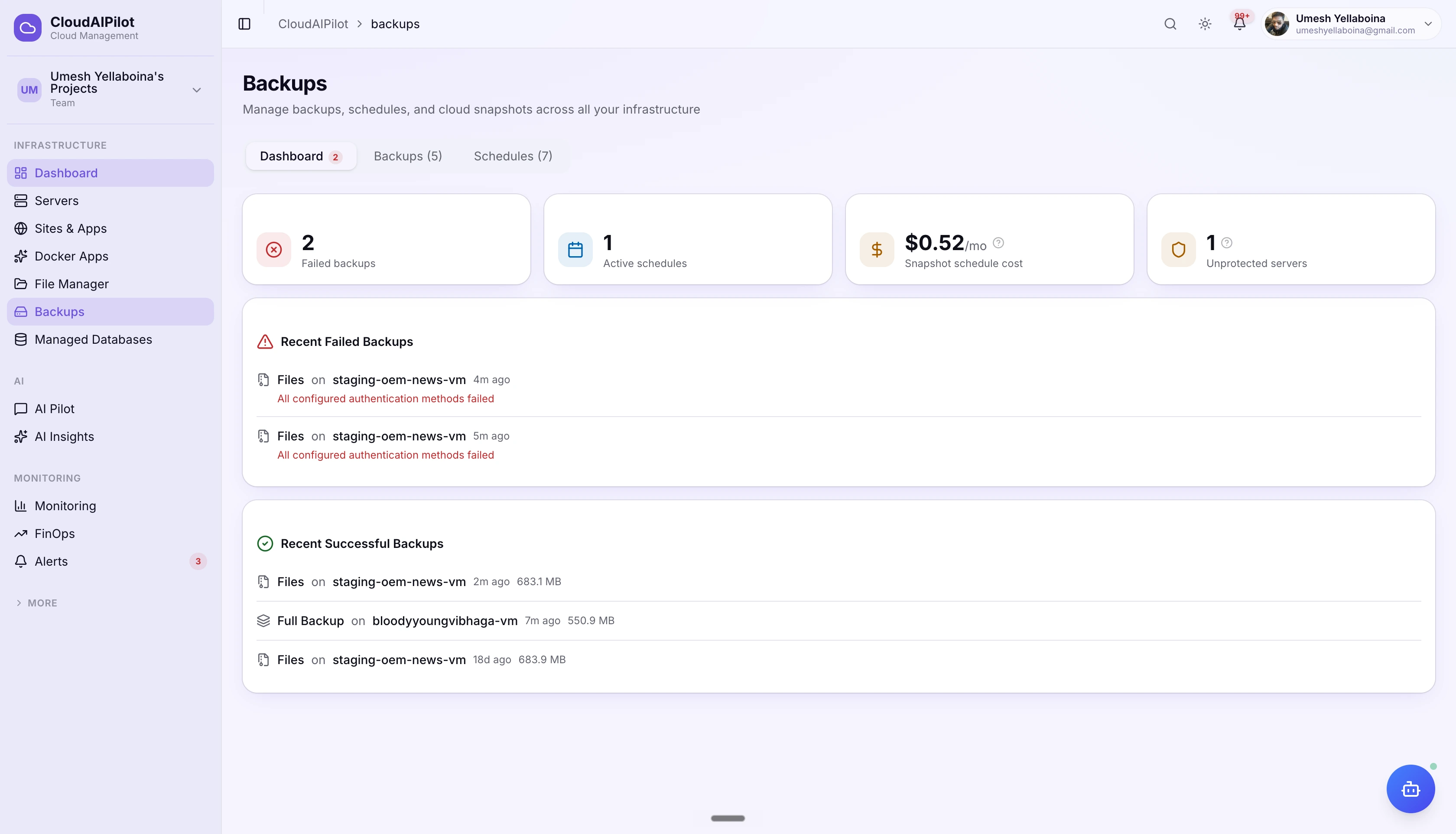Viewport: 1456px width, 834px height.
Task: Click the file icon of the 4m ago failed backup
Action: click(263, 380)
